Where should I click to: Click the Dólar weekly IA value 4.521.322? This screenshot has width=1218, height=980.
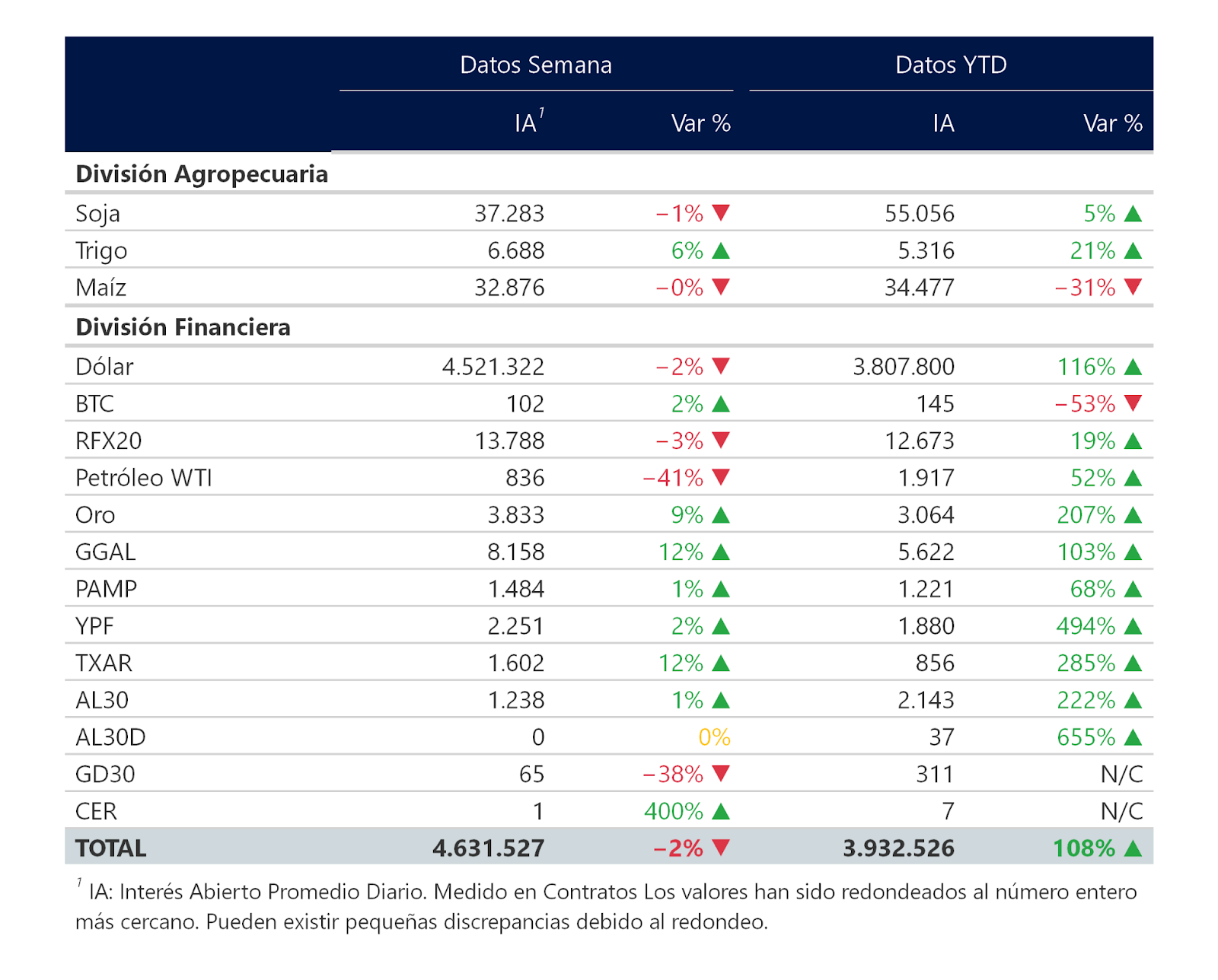(x=493, y=367)
